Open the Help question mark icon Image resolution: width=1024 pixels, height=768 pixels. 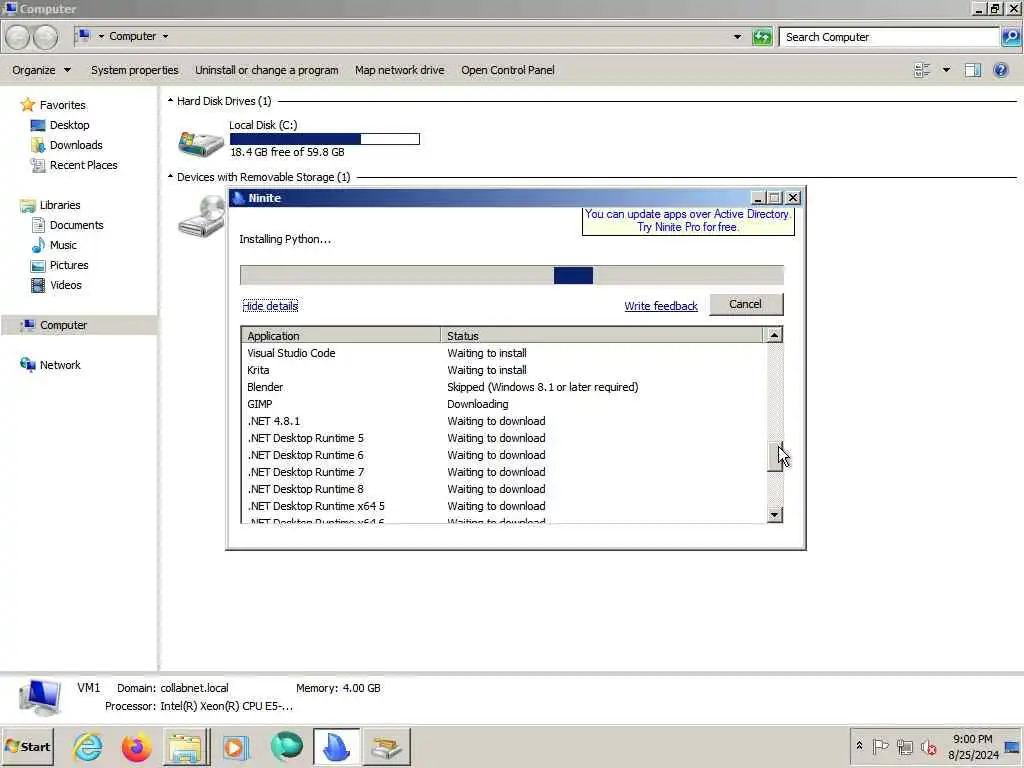(x=1000, y=70)
